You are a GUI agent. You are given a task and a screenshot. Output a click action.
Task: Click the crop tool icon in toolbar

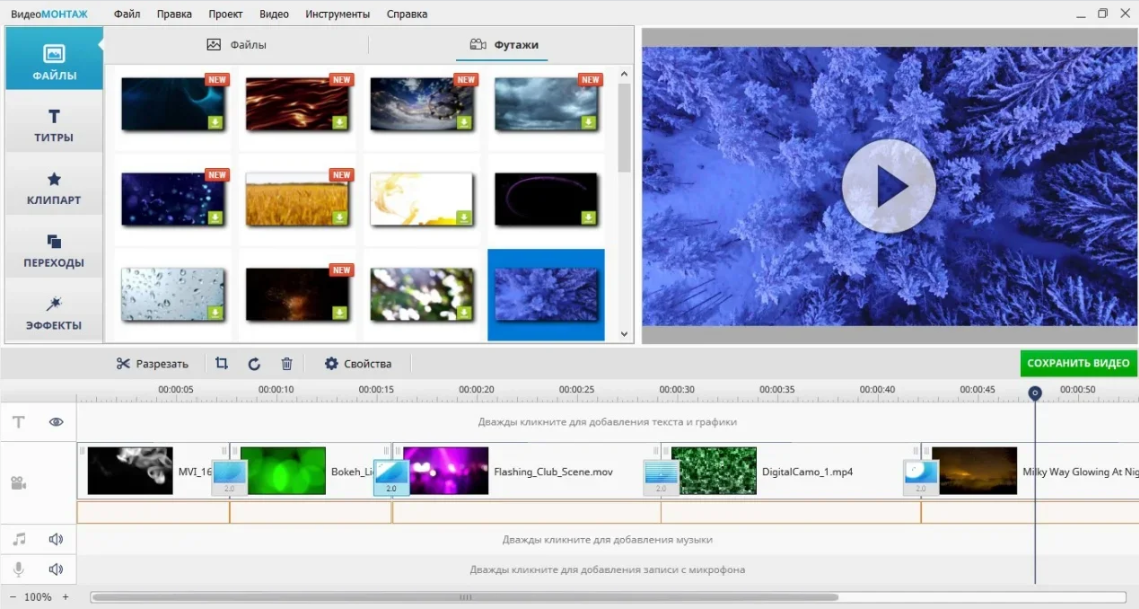222,364
